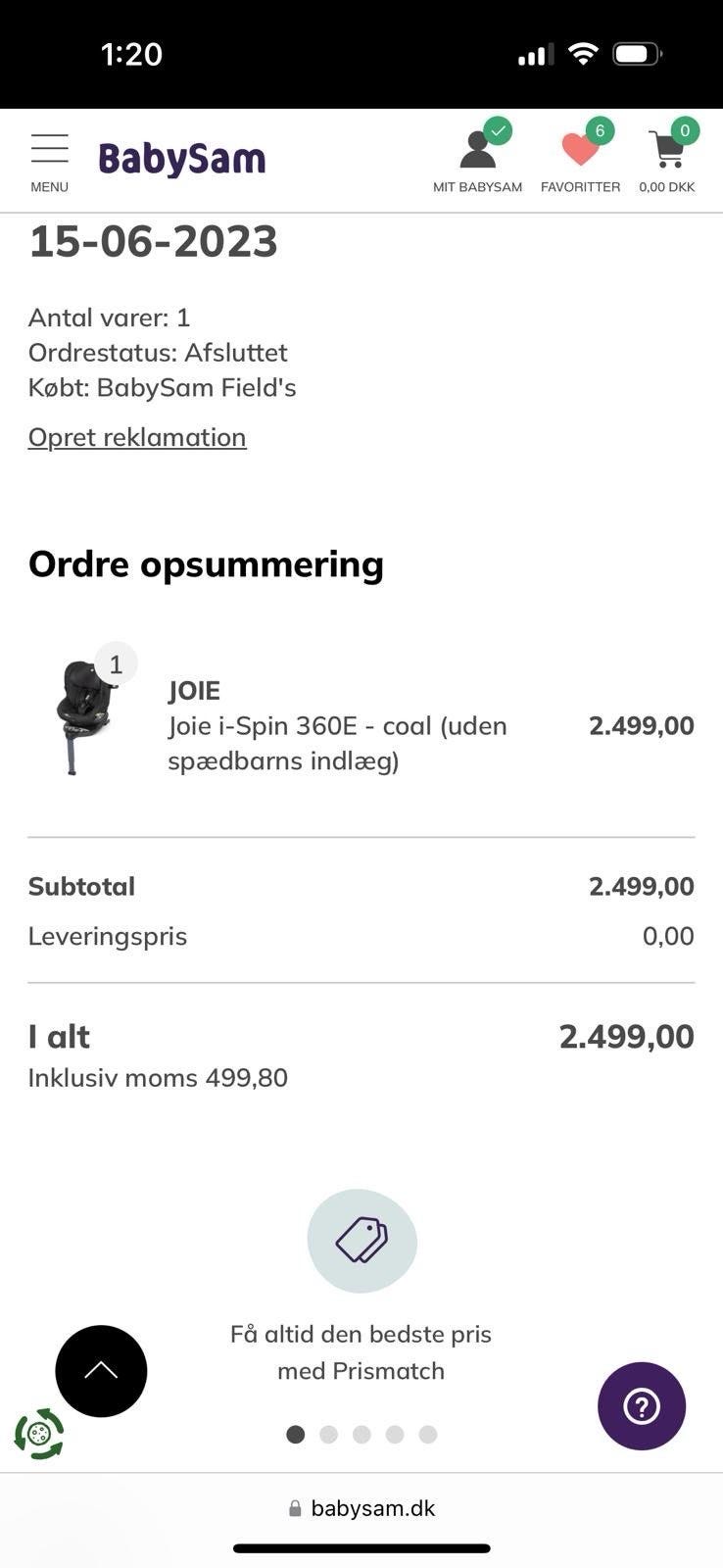Select the fourth carousel dot

395,1435
